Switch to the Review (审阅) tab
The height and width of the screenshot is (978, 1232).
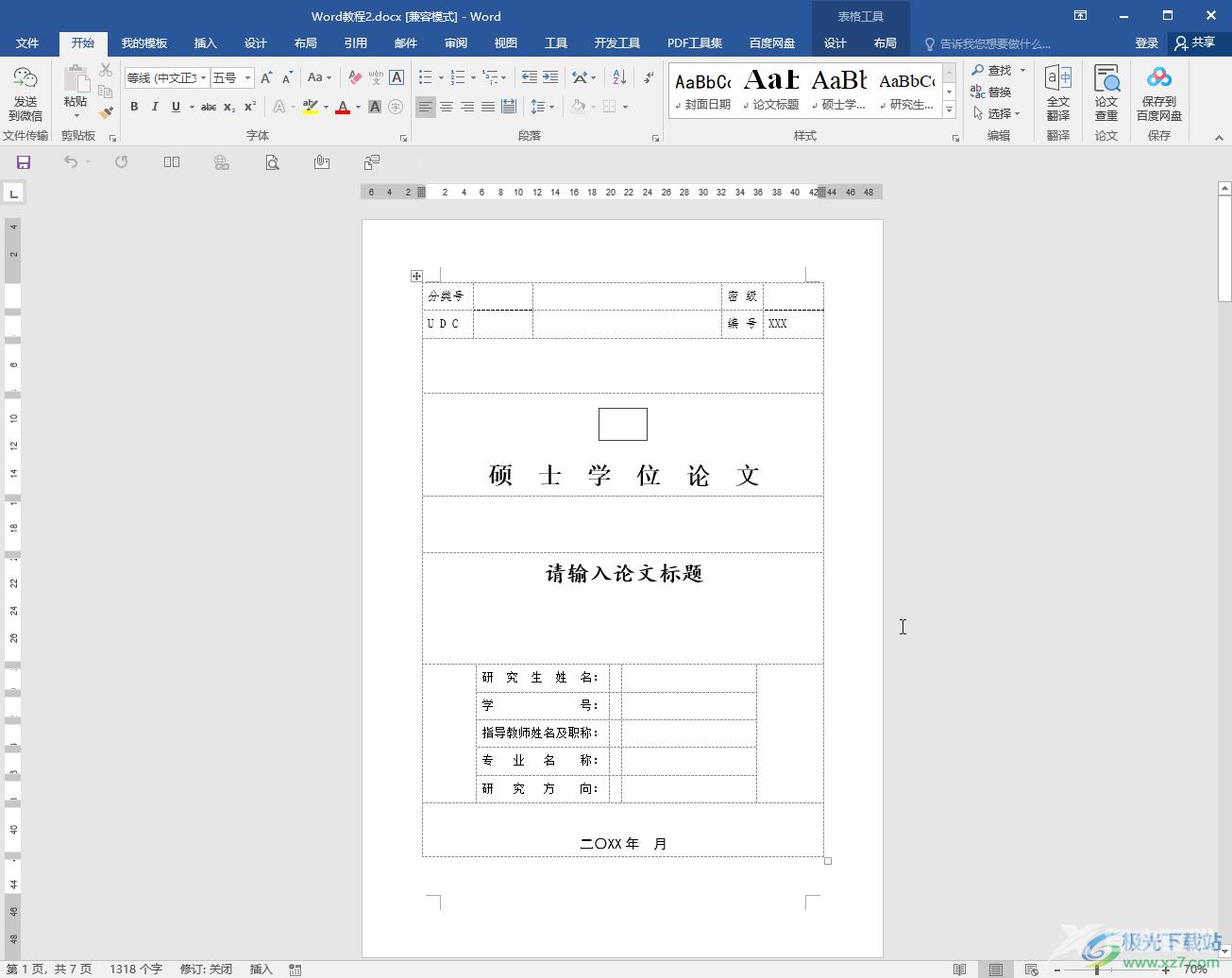456,43
